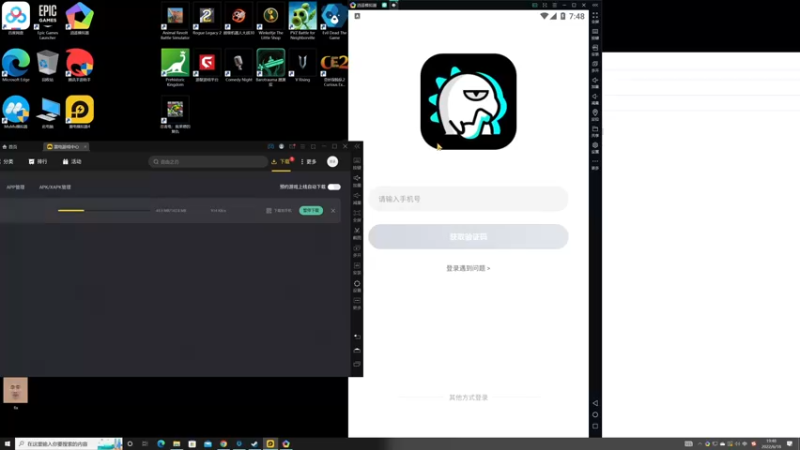Open Chrome from the Windows taskbar
This screenshot has height=450, width=800.
223,444
